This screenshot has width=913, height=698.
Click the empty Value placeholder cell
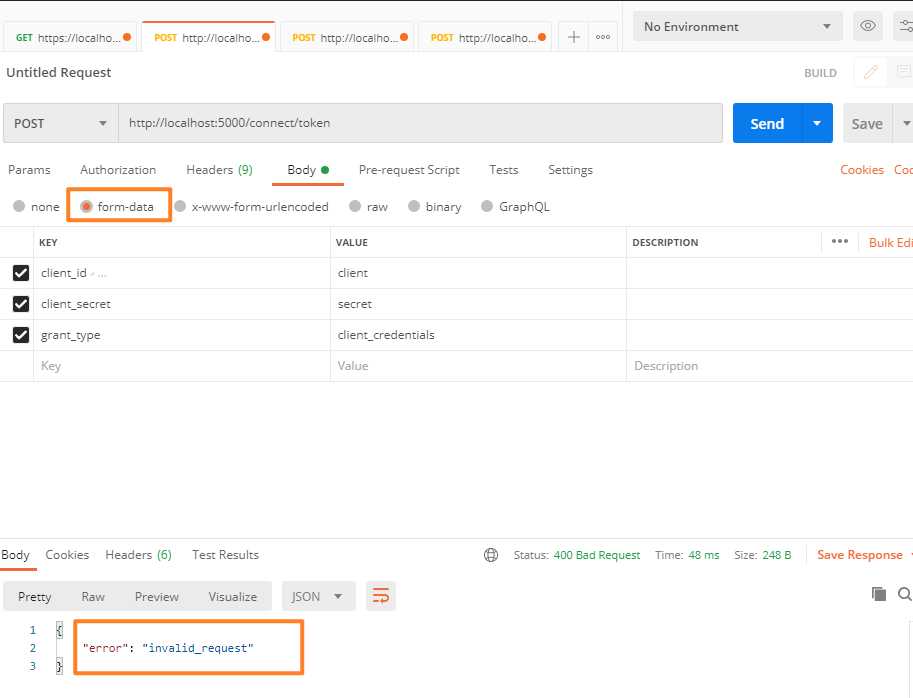coord(478,366)
